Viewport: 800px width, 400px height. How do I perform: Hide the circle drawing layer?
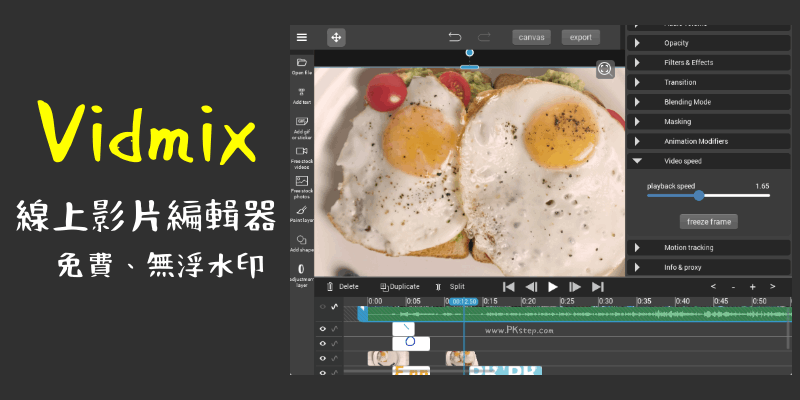pyautogui.click(x=322, y=344)
